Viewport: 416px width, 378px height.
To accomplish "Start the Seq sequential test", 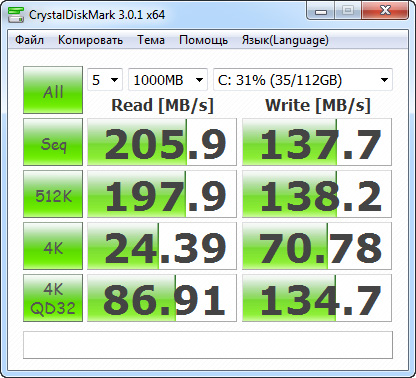I will [x=53, y=142].
